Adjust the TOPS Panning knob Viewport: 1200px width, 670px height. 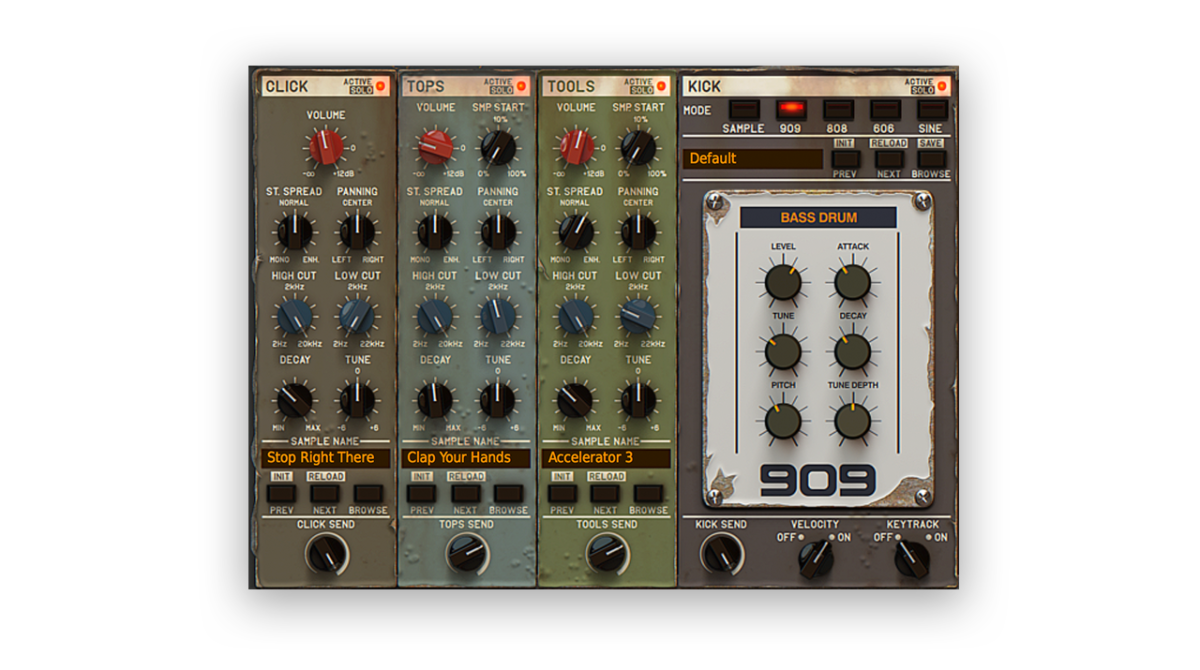click(x=497, y=234)
